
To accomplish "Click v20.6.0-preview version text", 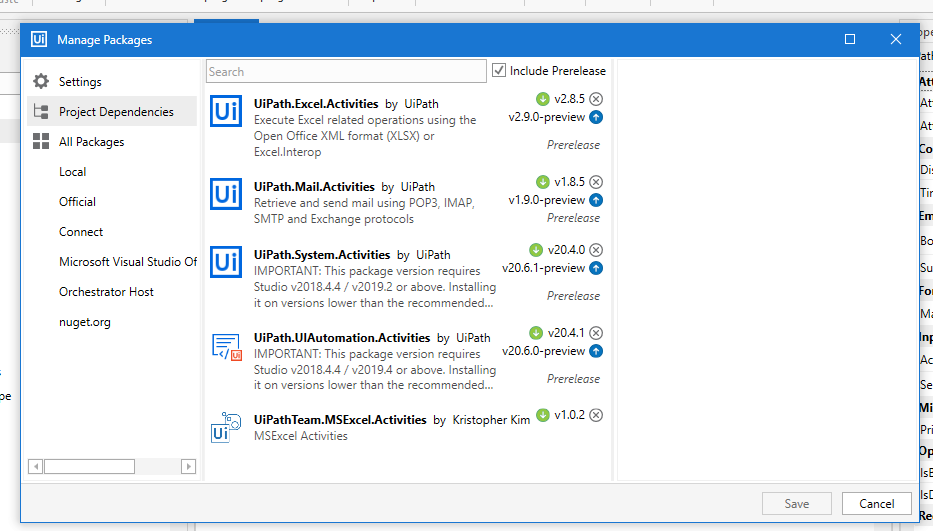I will [x=544, y=351].
